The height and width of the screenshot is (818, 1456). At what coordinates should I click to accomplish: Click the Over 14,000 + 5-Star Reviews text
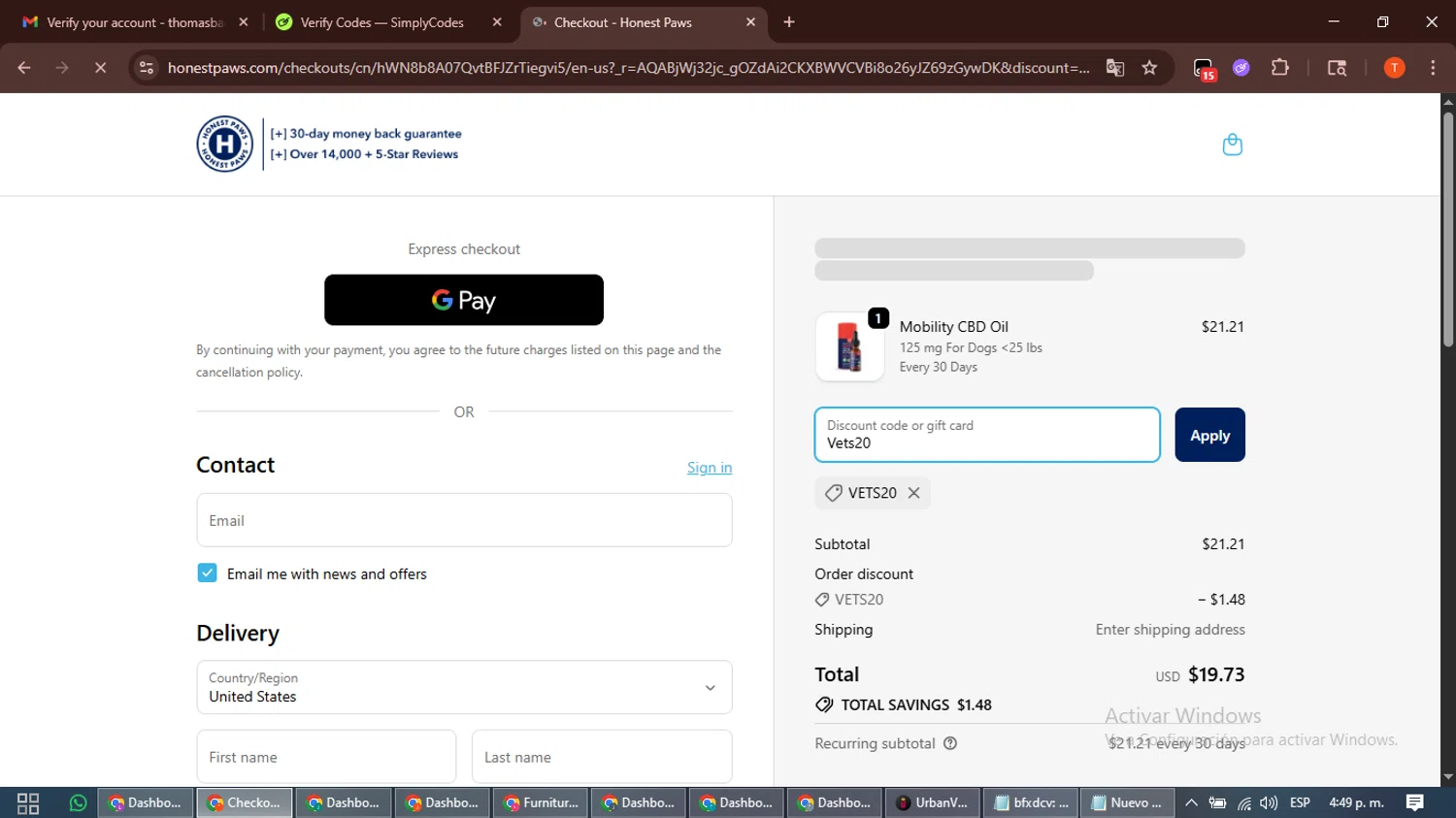[364, 154]
